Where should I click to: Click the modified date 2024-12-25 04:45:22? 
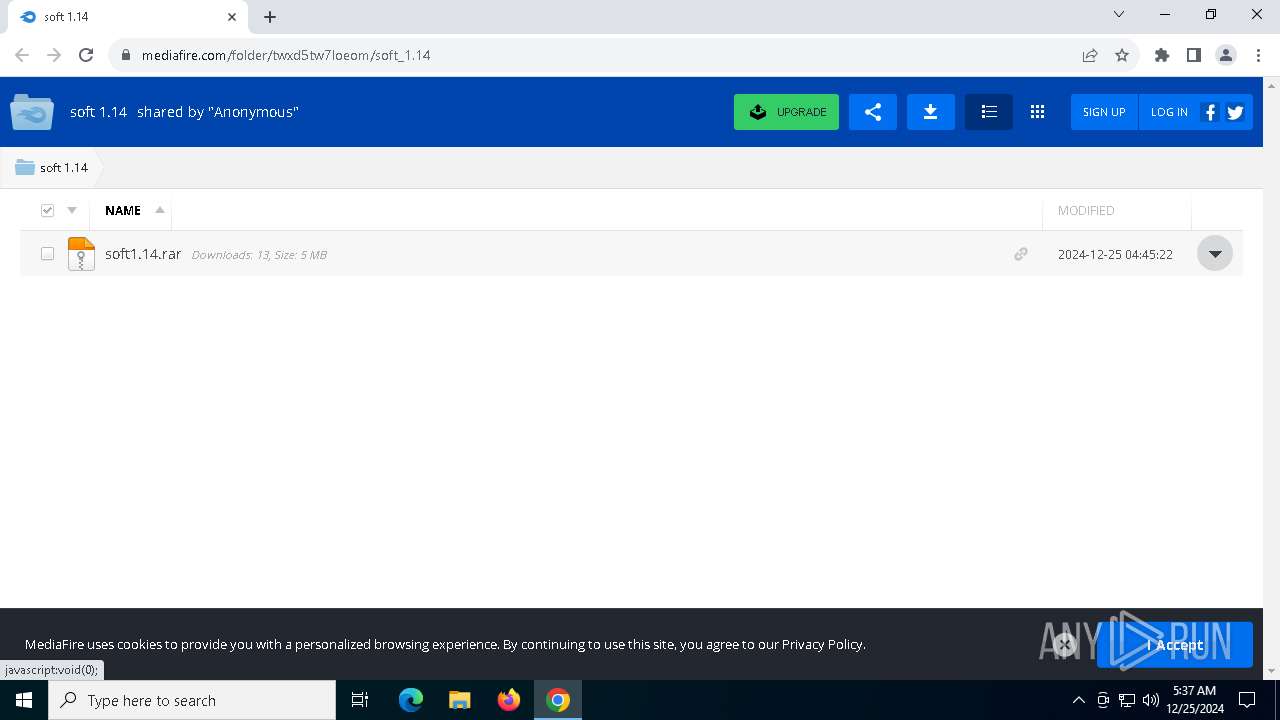[1115, 254]
